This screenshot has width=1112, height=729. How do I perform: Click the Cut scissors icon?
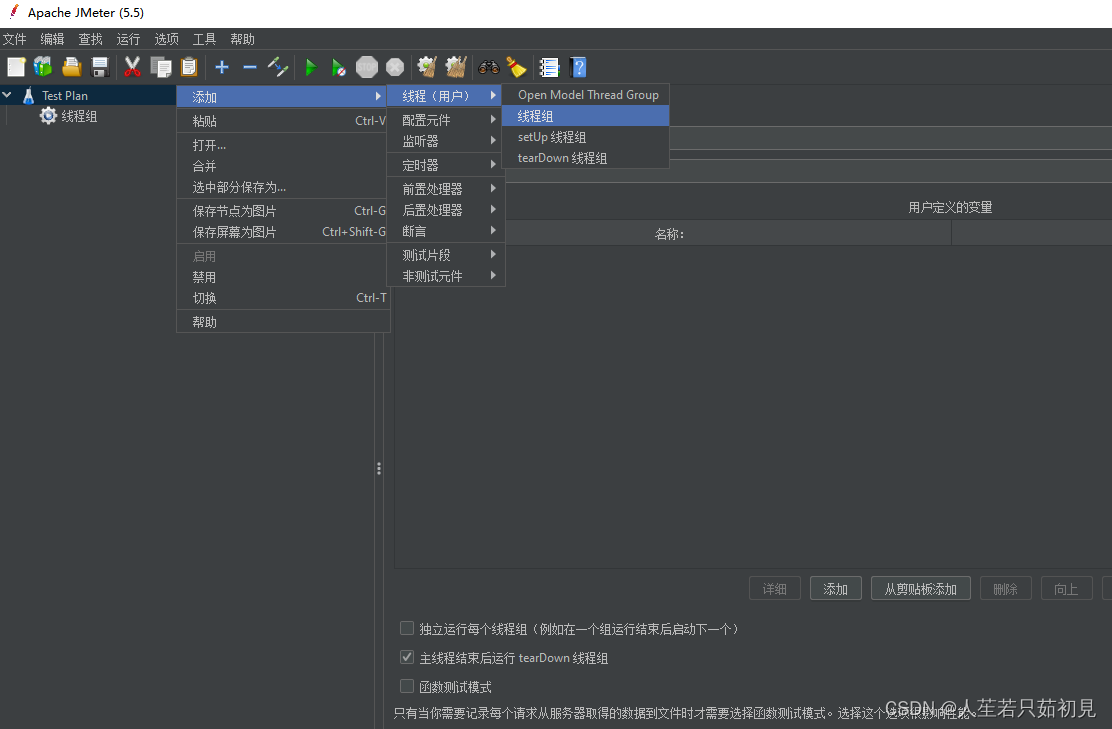tap(132, 67)
